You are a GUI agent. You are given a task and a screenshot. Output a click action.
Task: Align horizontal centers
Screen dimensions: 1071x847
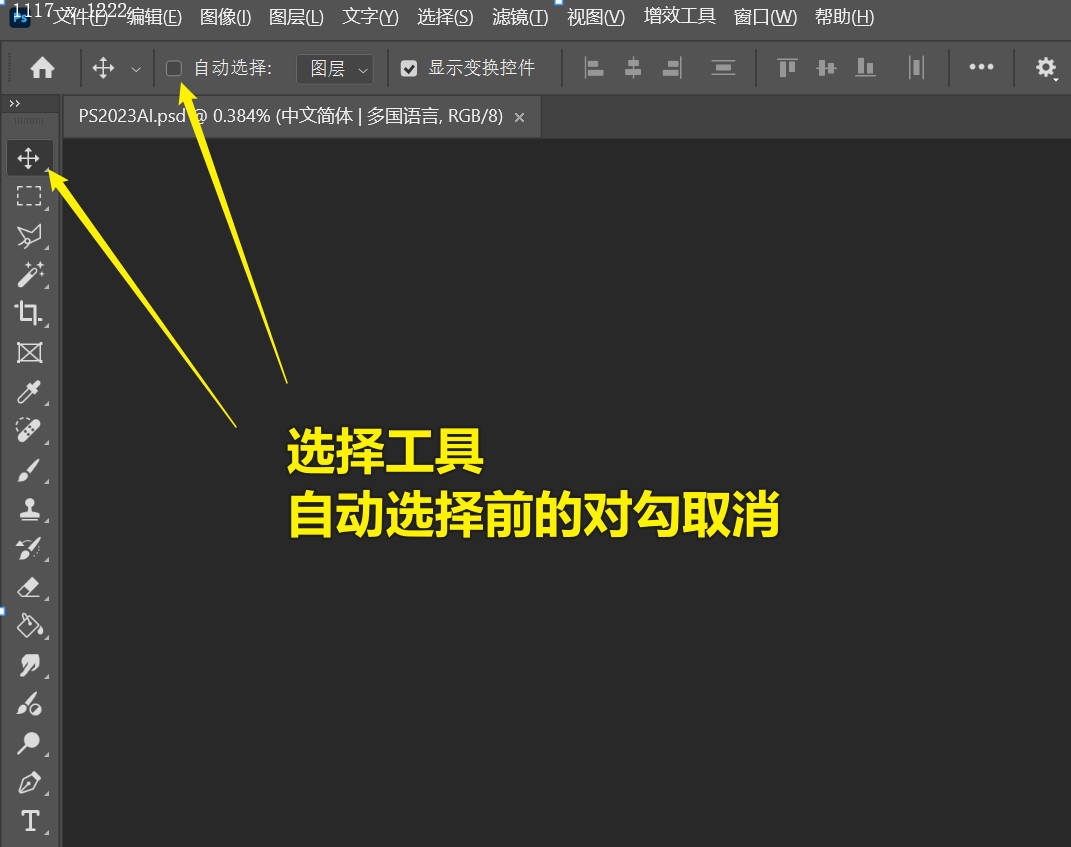(x=633, y=68)
